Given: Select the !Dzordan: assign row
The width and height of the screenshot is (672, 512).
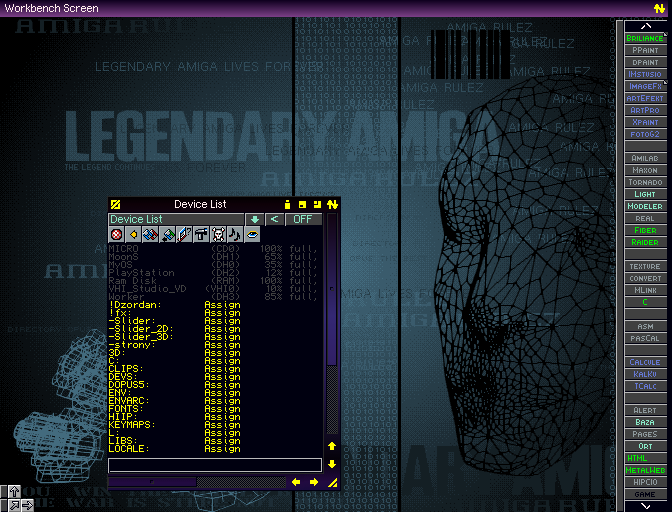Looking at the screenshot, I should click(215, 305).
